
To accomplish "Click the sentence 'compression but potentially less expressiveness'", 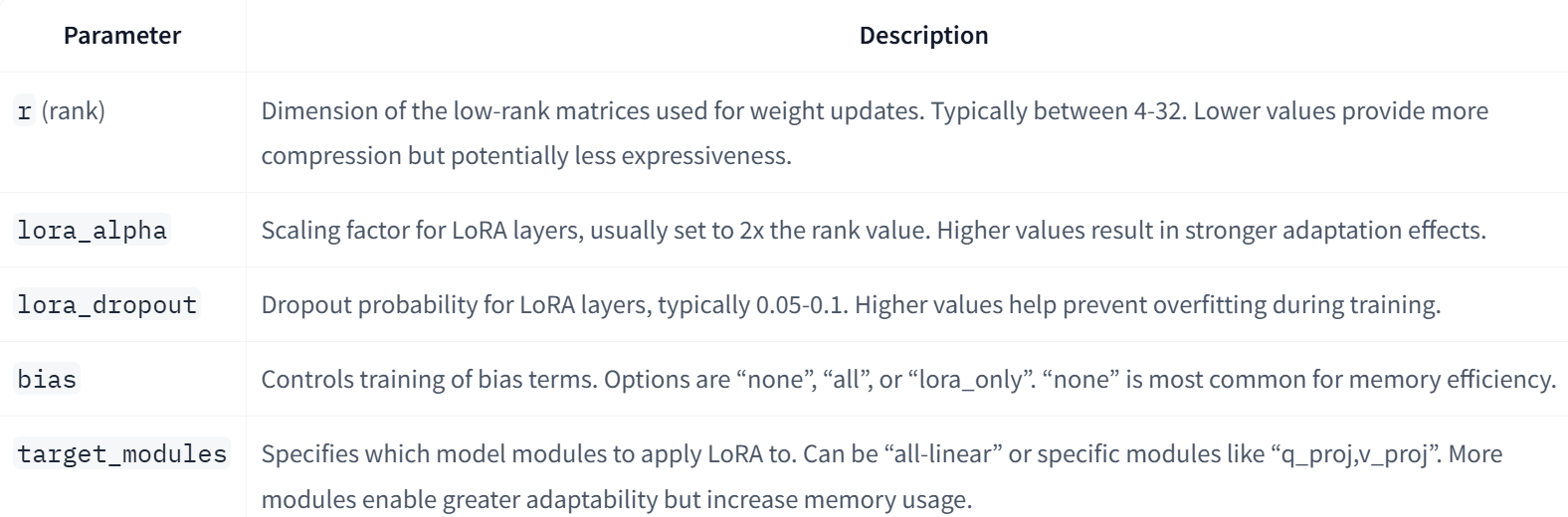I will click(525, 156).
